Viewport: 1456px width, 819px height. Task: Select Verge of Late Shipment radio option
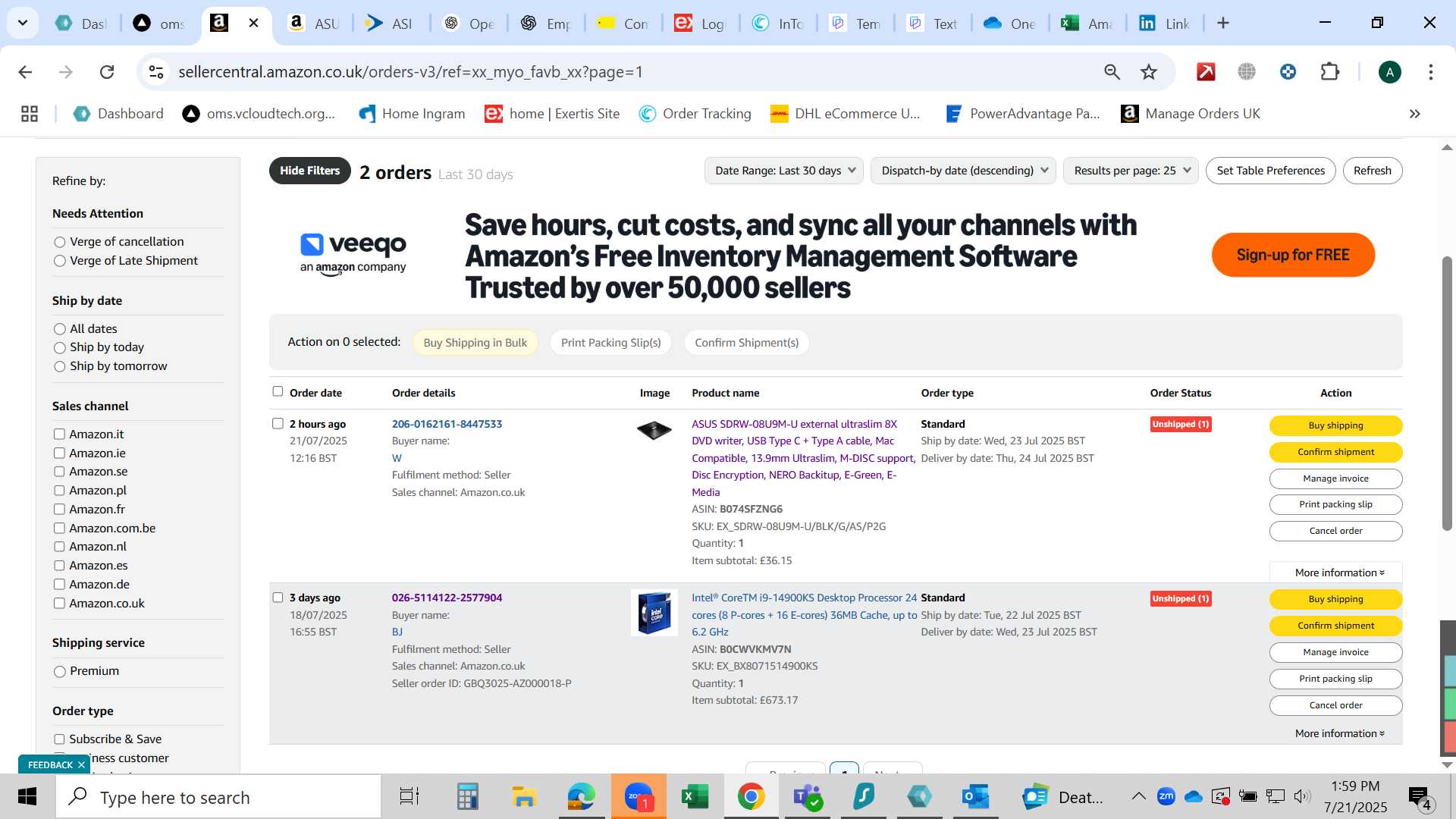(x=60, y=261)
